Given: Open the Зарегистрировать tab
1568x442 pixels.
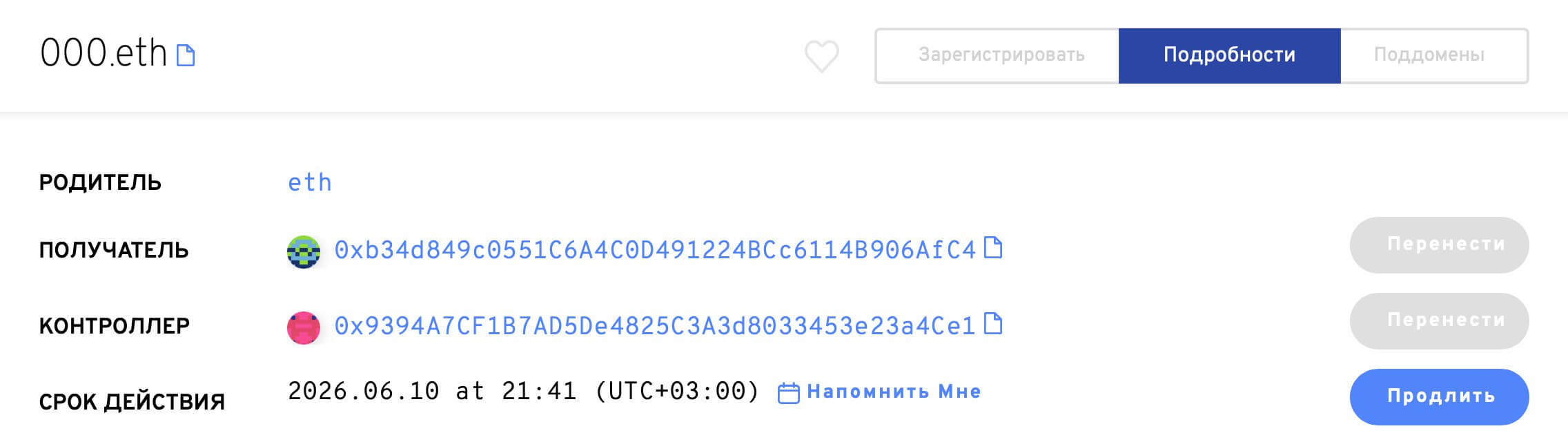Looking at the screenshot, I should (1001, 55).
